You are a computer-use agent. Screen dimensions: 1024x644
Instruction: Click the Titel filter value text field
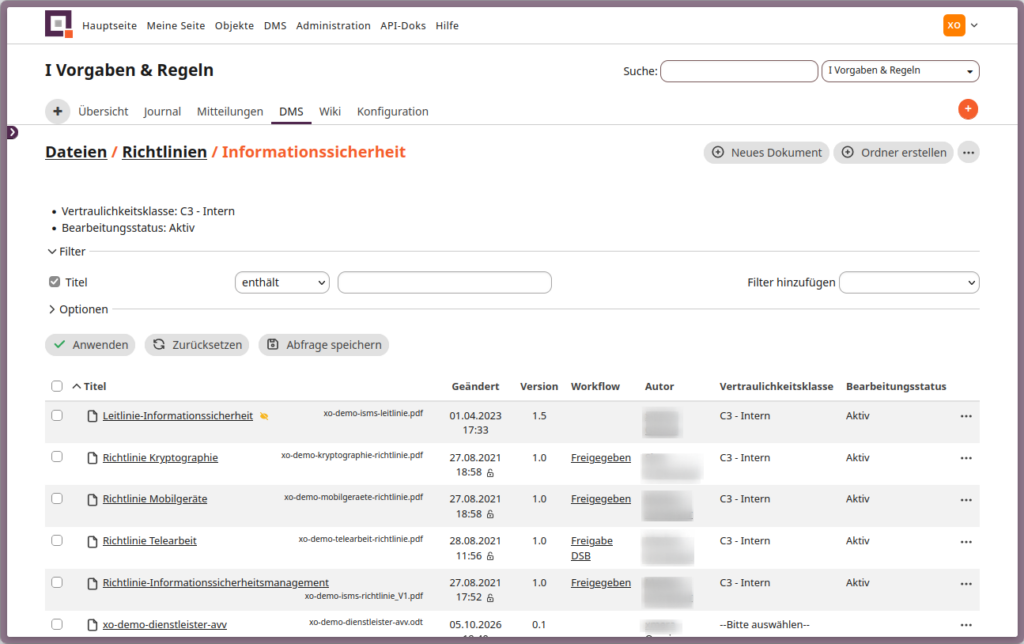pos(444,282)
